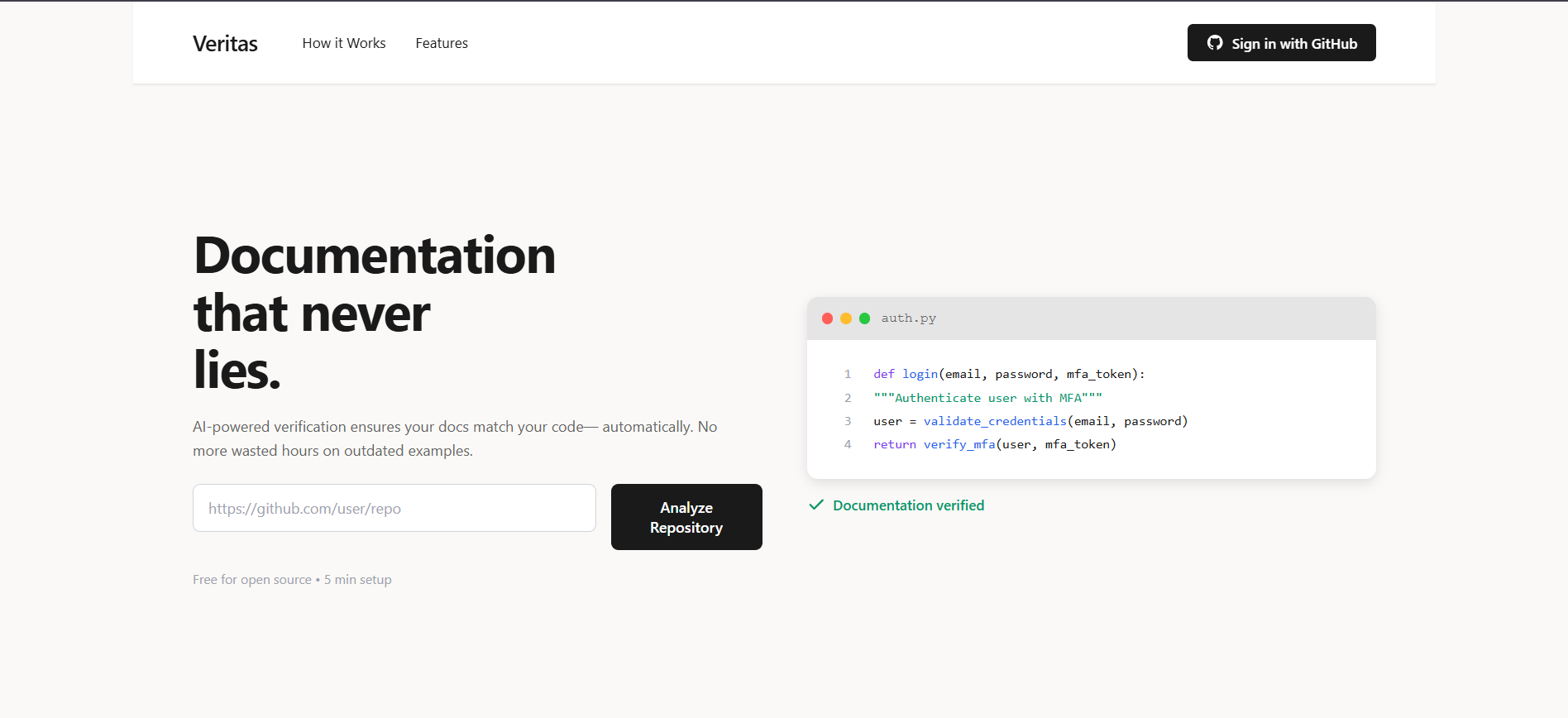
Task: Click the Free for open source note
Action: point(292,580)
